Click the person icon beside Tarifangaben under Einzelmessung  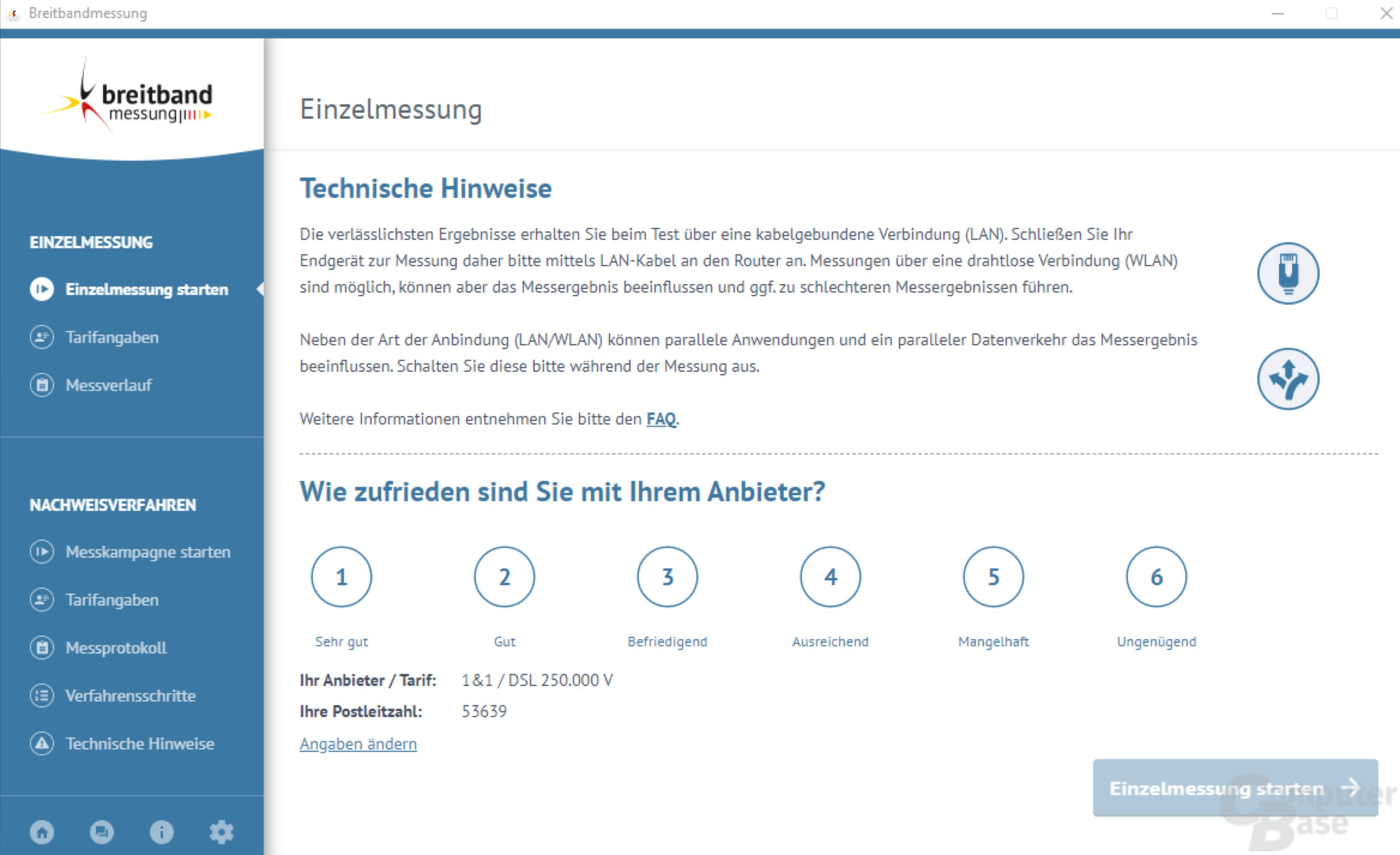pyautogui.click(x=42, y=337)
